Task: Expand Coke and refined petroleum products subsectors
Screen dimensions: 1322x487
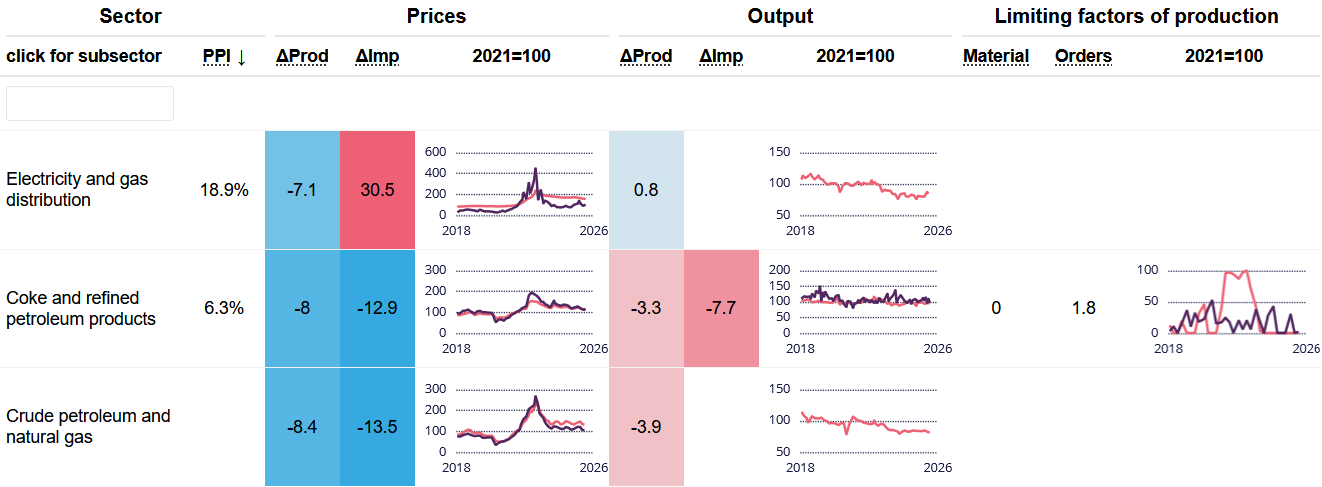Action: pyautogui.click(x=81, y=308)
